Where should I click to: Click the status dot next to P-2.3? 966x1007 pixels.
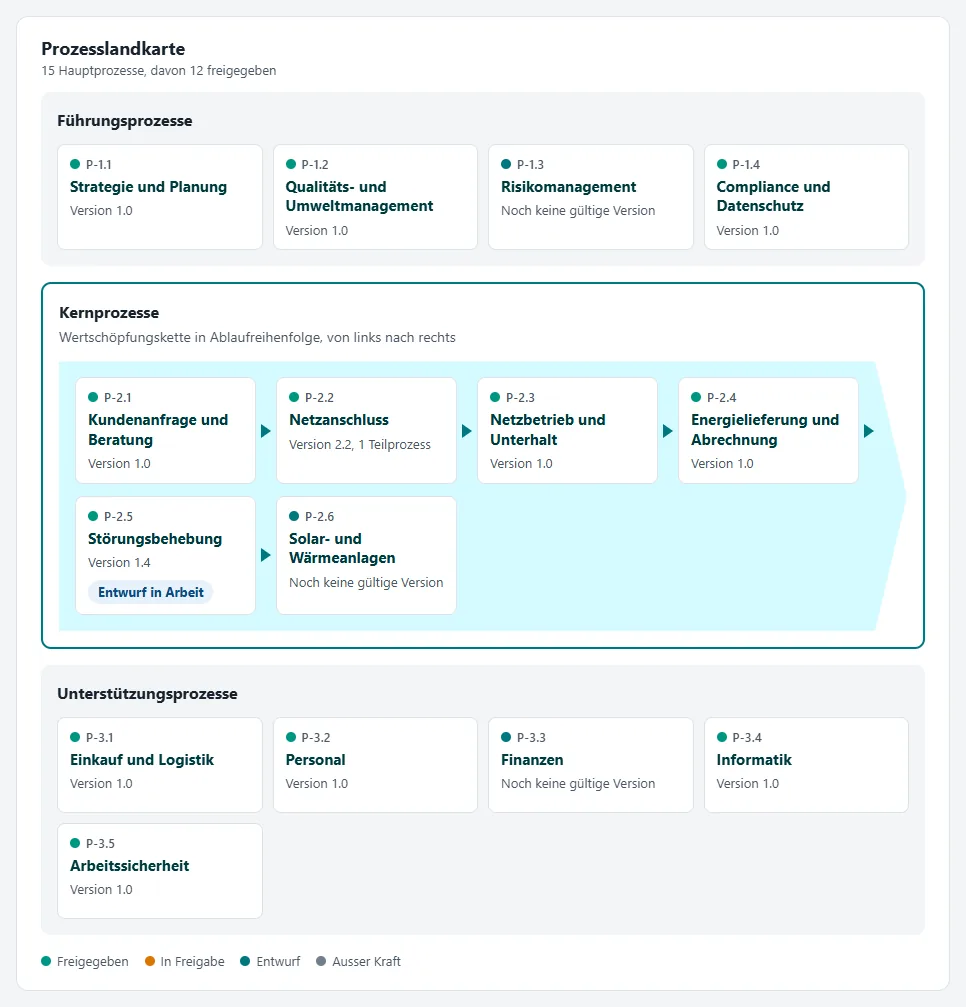(x=495, y=398)
